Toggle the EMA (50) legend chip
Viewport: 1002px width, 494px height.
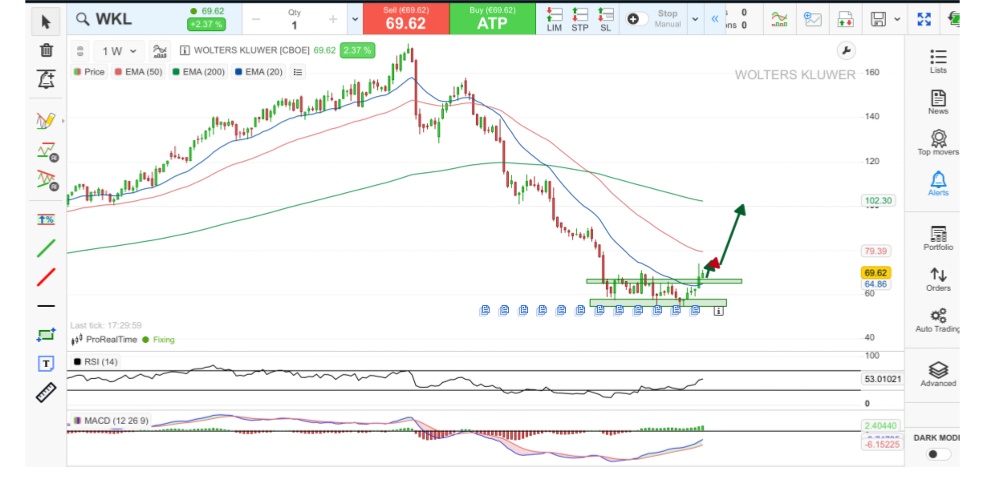click(x=138, y=72)
